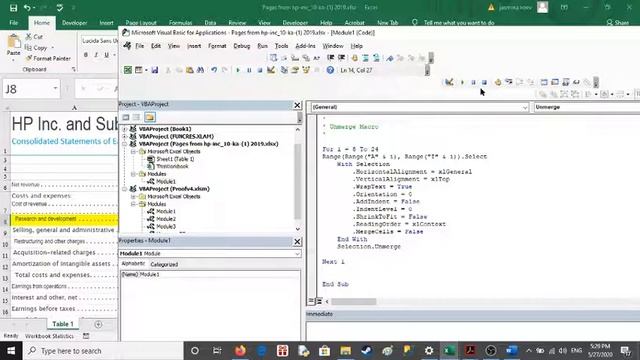The height and width of the screenshot is (360, 640).
Task: Collapse Modules folder under Pages from hp-inc project
Action: point(133,174)
